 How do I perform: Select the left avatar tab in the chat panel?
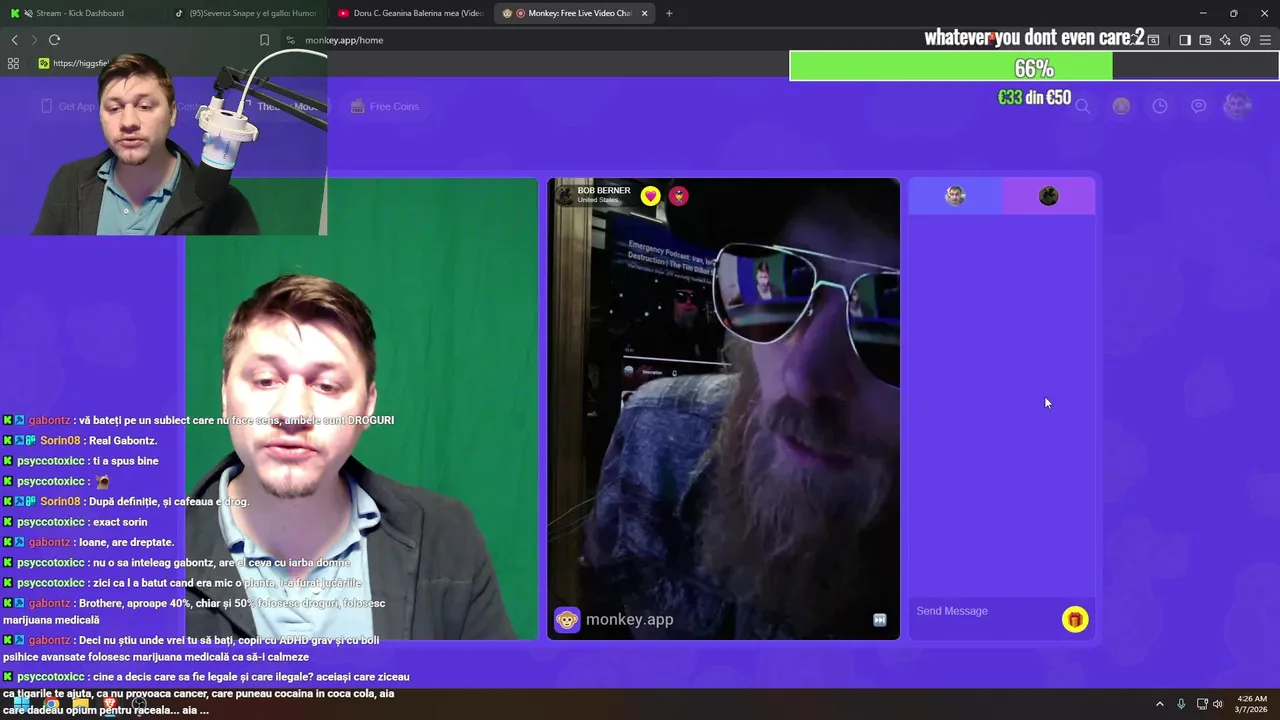click(955, 196)
